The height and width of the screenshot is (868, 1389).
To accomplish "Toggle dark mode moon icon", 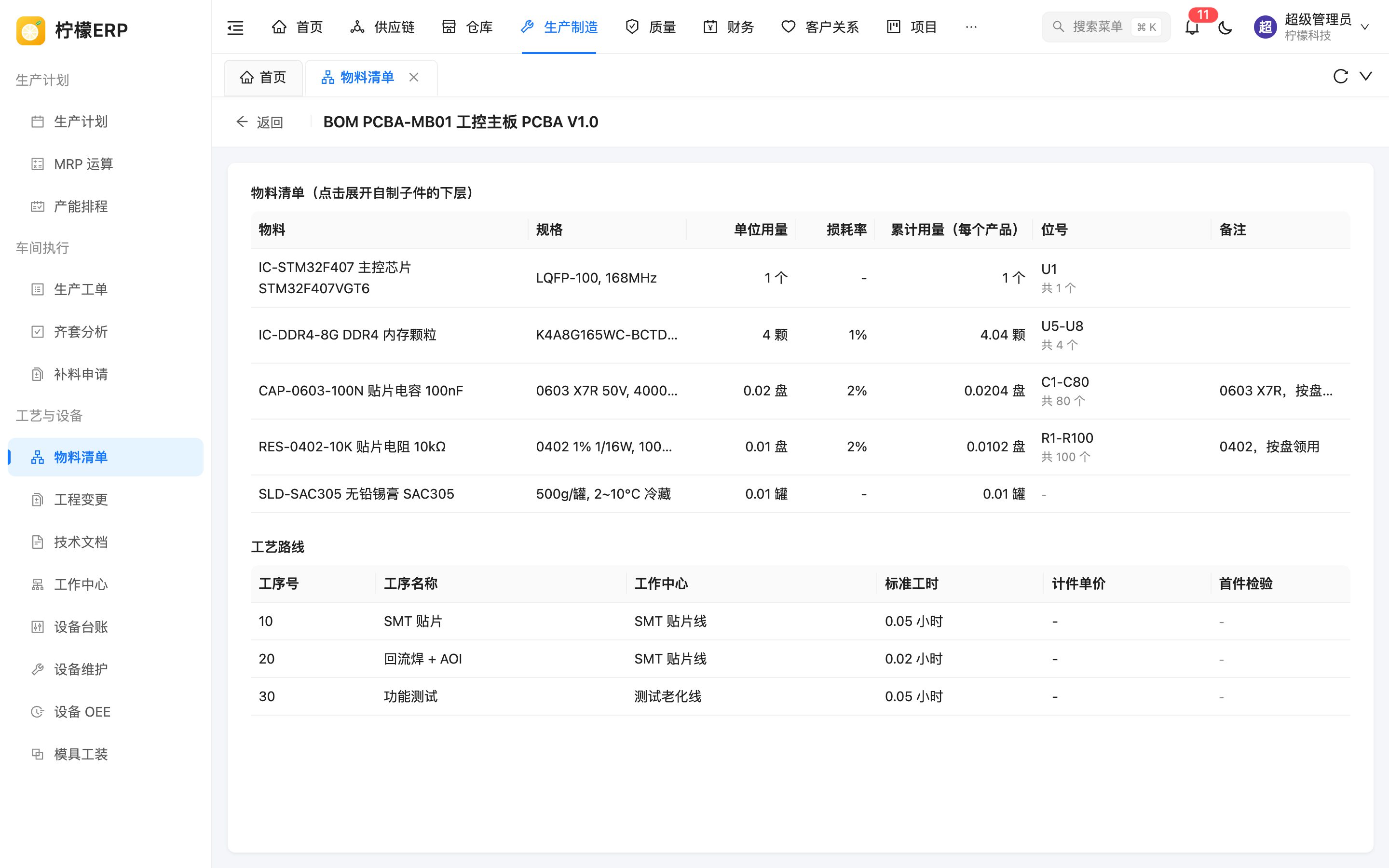I will [1225, 27].
